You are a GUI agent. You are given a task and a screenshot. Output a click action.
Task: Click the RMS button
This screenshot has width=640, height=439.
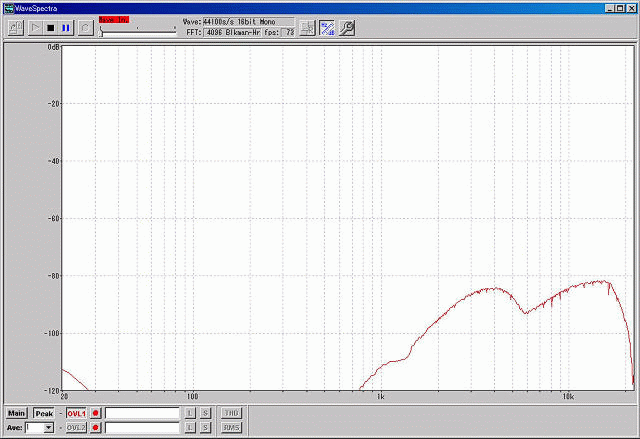point(231,428)
